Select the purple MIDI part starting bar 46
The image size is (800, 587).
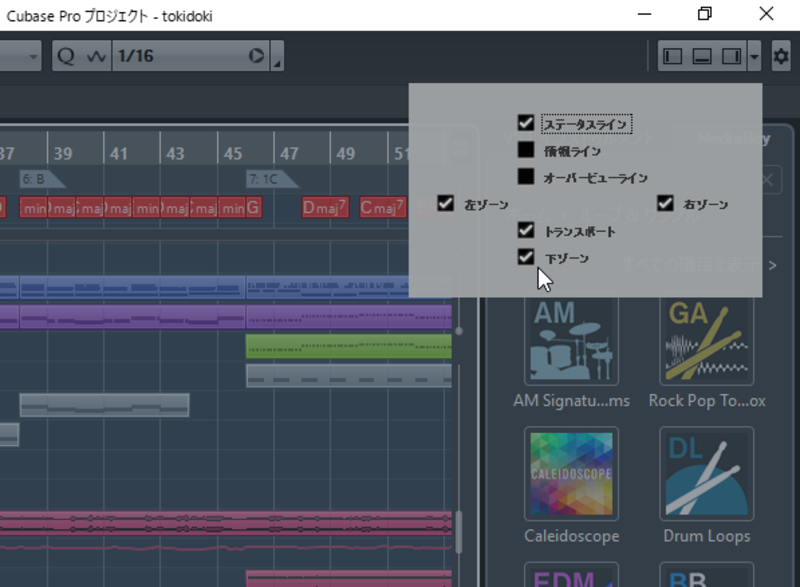(348, 317)
